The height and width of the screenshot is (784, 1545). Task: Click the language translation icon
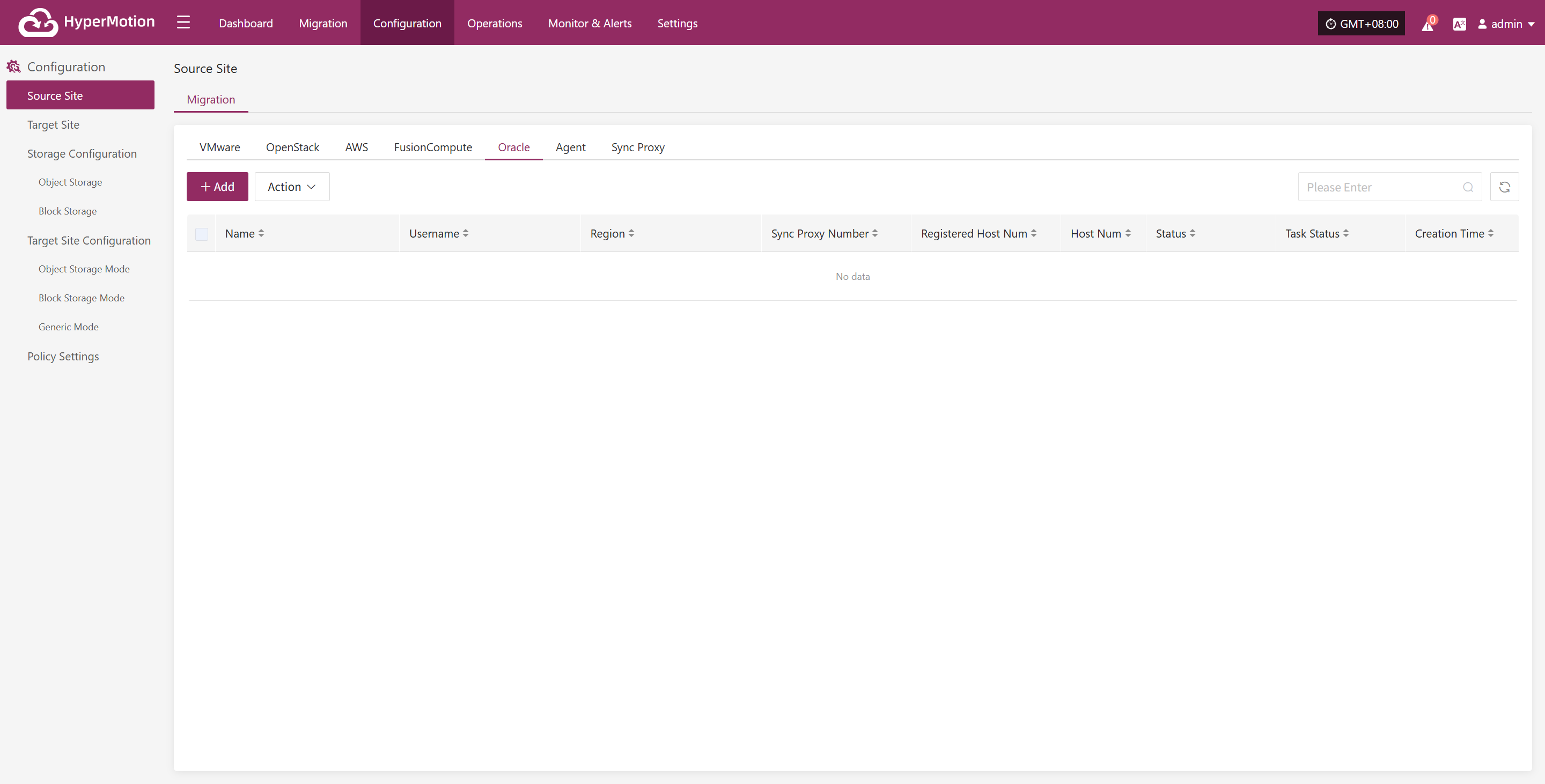(x=1459, y=24)
